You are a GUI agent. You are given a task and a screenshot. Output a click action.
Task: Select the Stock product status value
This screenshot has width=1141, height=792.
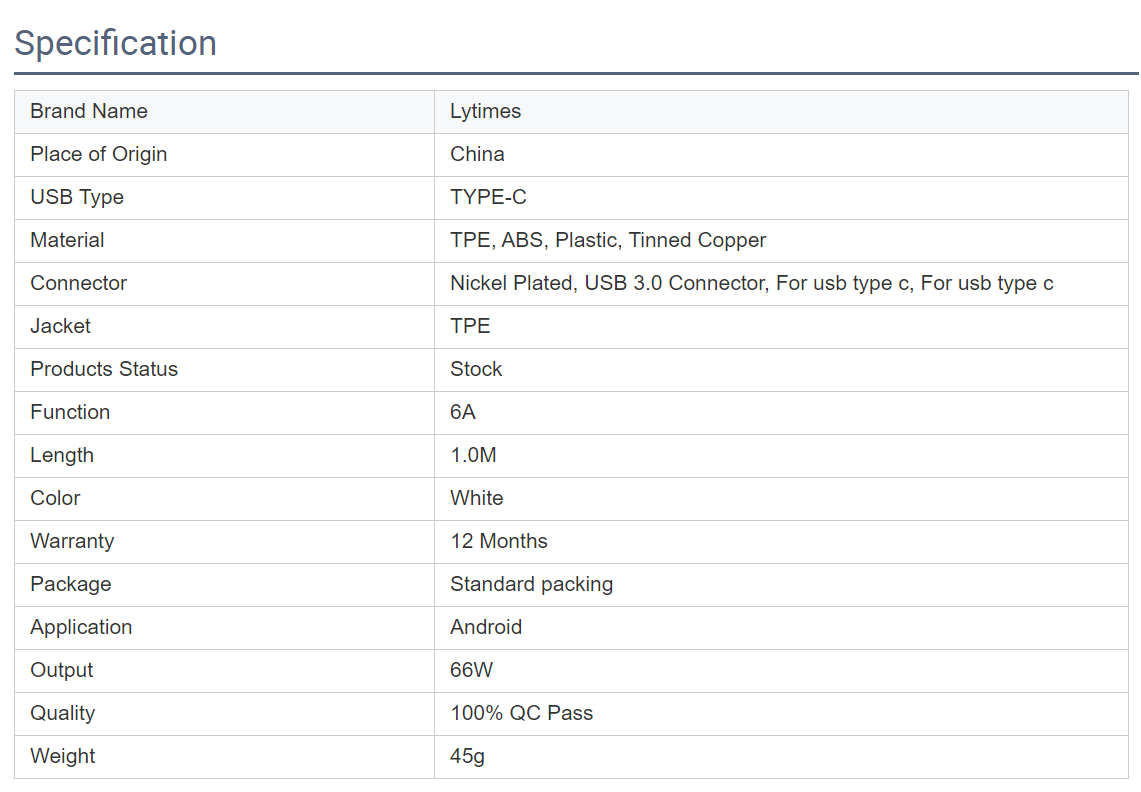click(476, 370)
